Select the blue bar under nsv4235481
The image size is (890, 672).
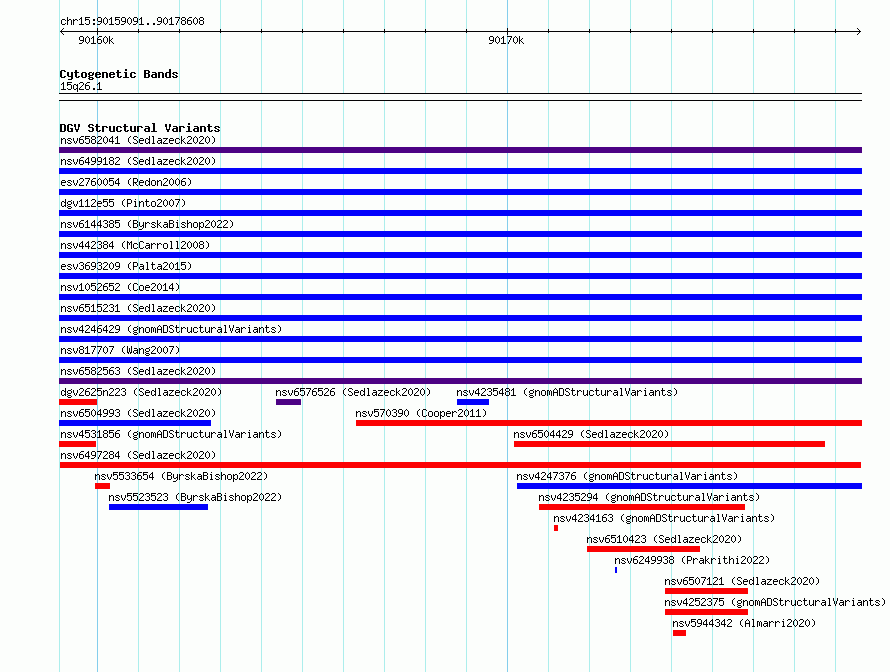pyautogui.click(x=473, y=402)
